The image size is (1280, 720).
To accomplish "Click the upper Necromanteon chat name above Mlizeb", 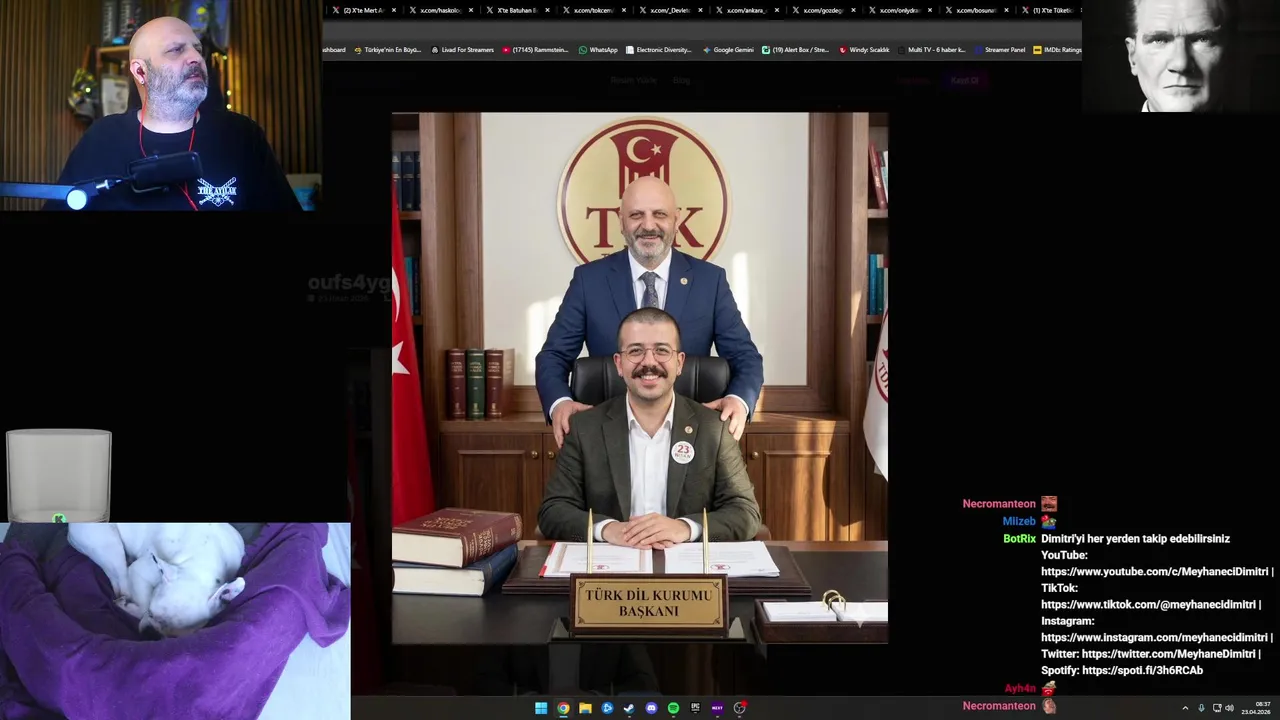I will coord(999,504).
